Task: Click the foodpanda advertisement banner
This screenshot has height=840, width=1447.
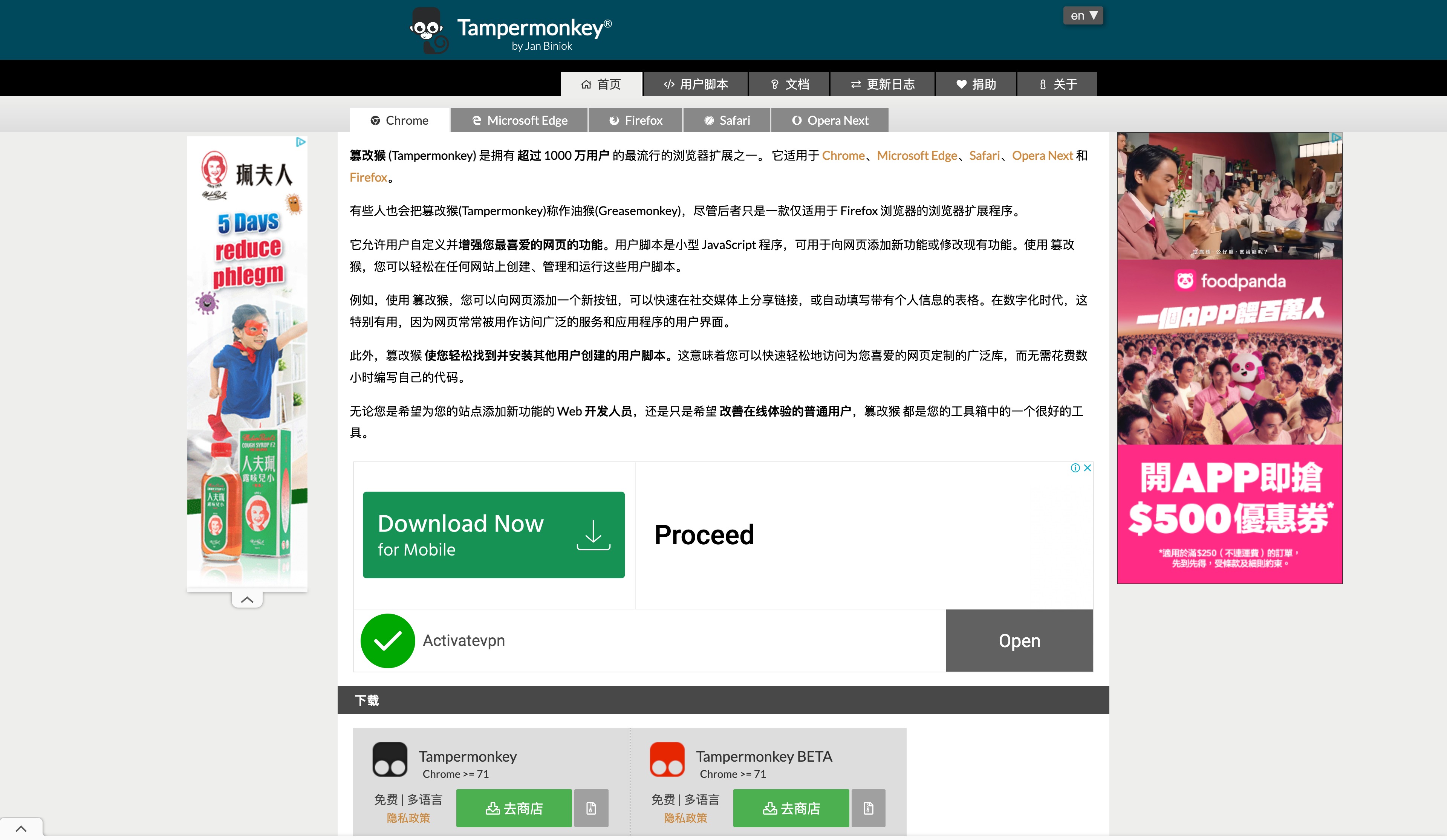Action: [1229, 356]
